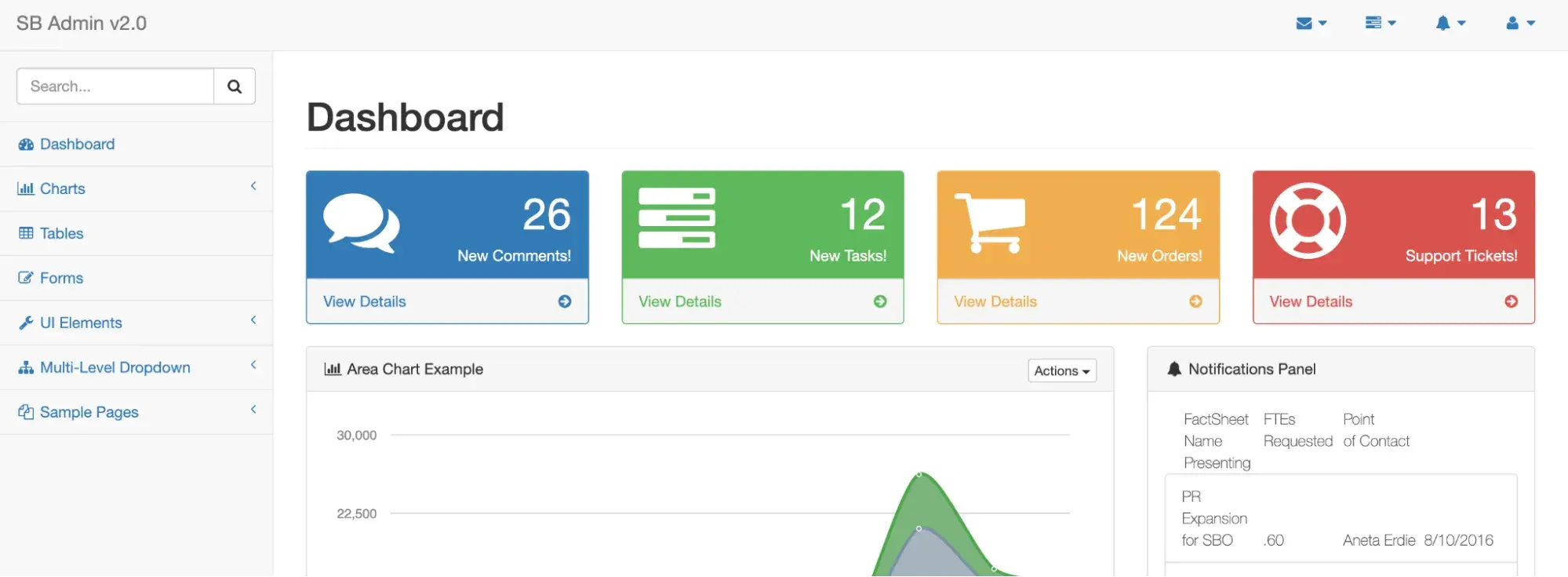Viewport: 1568px width, 577px height.
Task: Click the blue comments bubble icon
Action: pyautogui.click(x=362, y=223)
